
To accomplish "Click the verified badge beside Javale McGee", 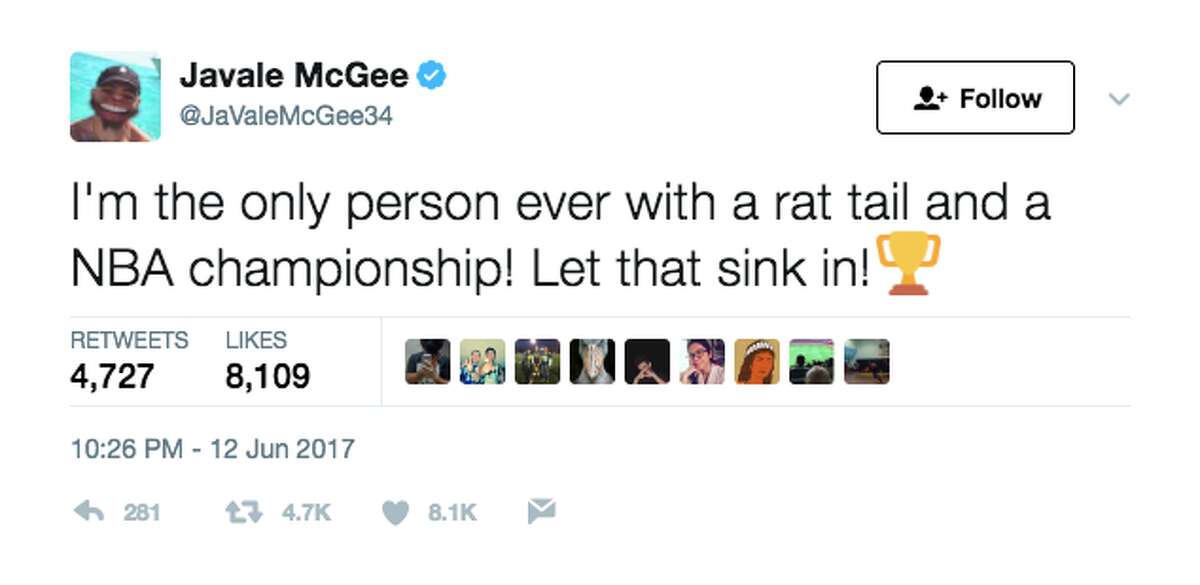I will pos(432,74).
